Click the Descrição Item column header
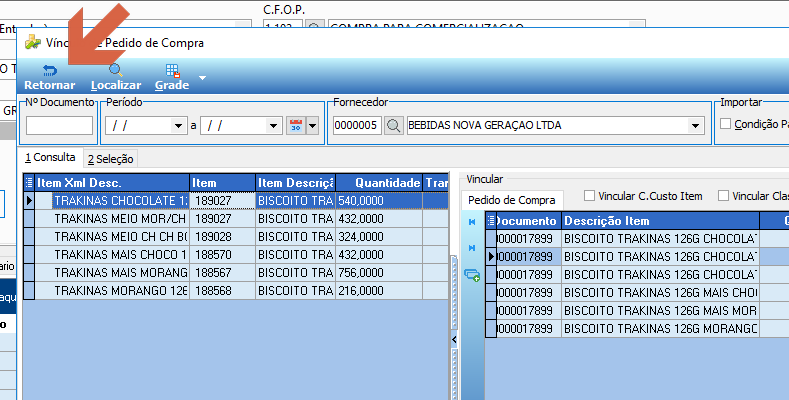This screenshot has height=400, width=789. (x=660, y=221)
